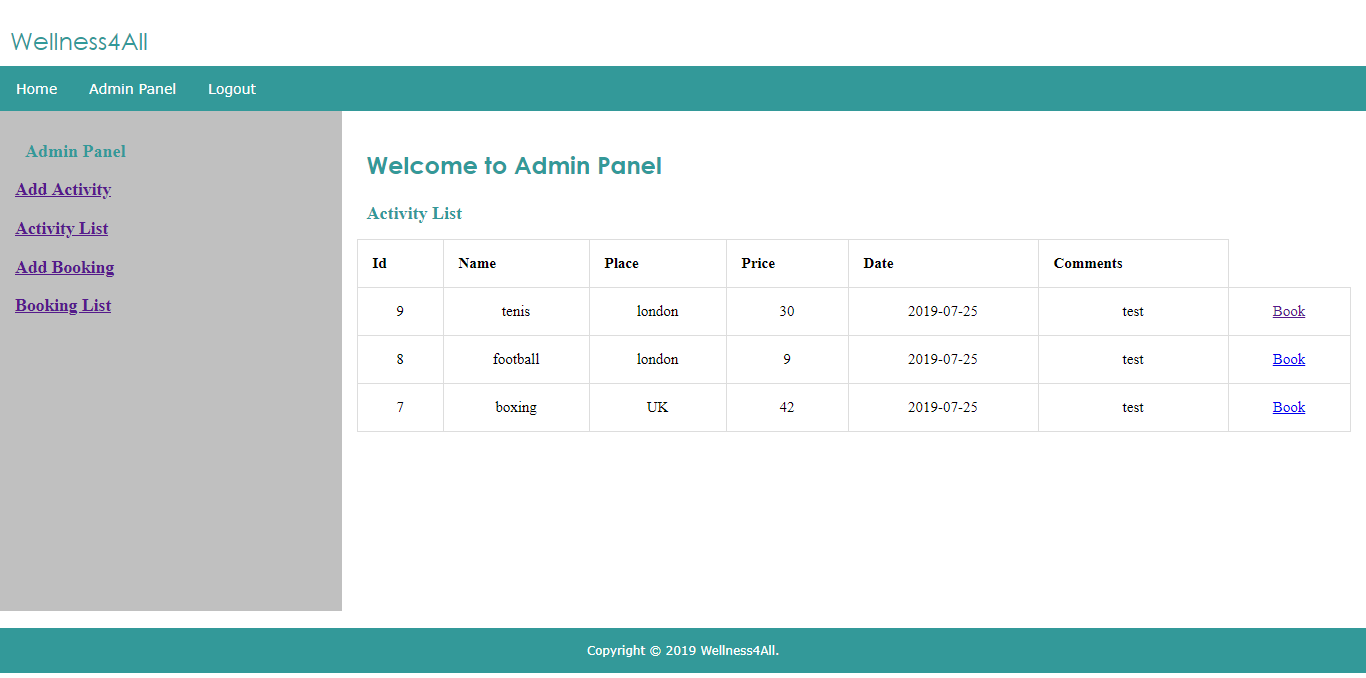
Task: Click the Name column header
Action: point(516,264)
